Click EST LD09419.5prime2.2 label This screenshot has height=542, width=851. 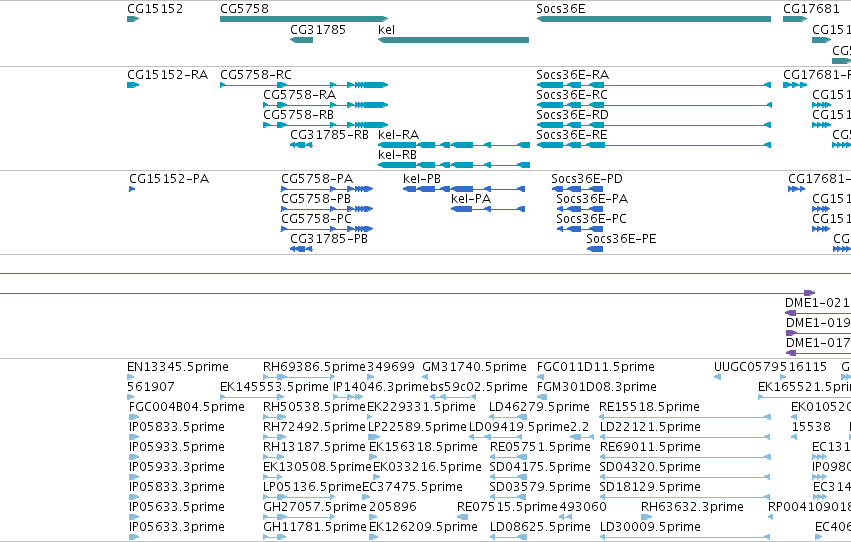click(529, 428)
